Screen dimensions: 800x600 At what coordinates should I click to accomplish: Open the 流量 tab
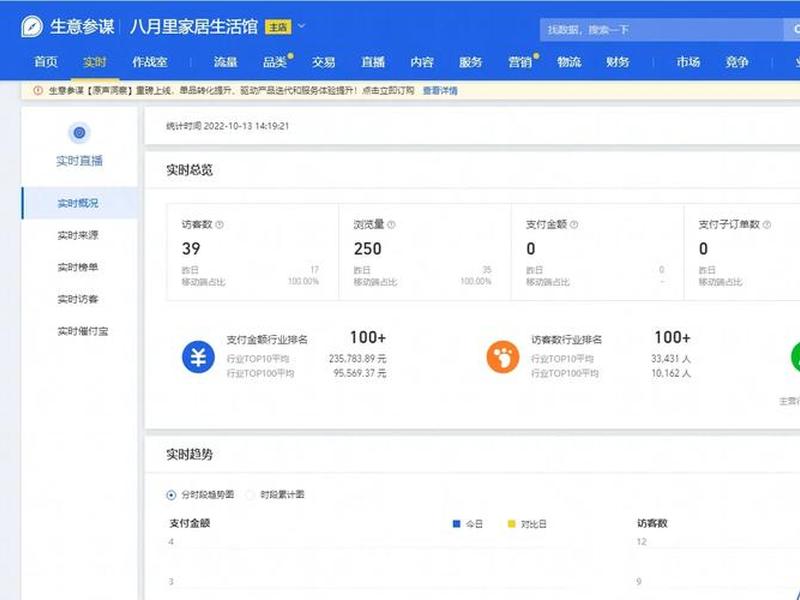point(226,62)
